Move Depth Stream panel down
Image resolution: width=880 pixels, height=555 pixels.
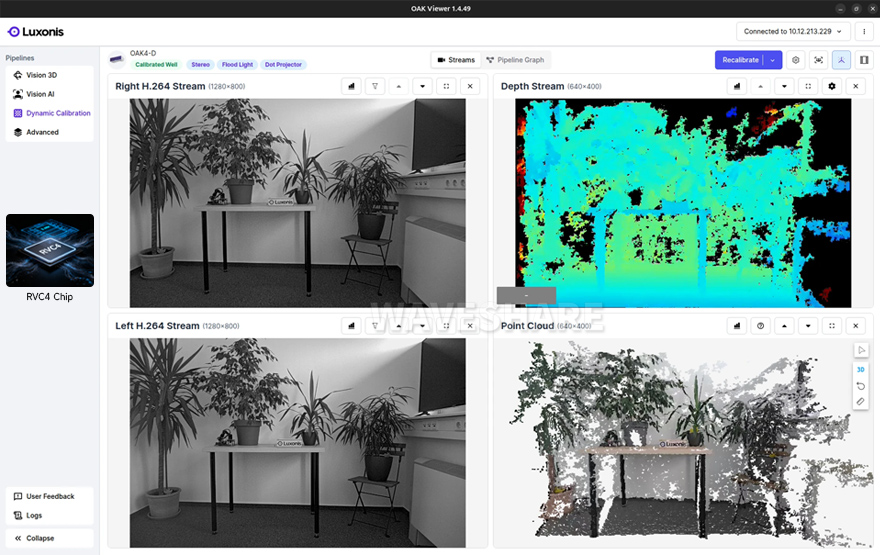pyautogui.click(x=784, y=86)
